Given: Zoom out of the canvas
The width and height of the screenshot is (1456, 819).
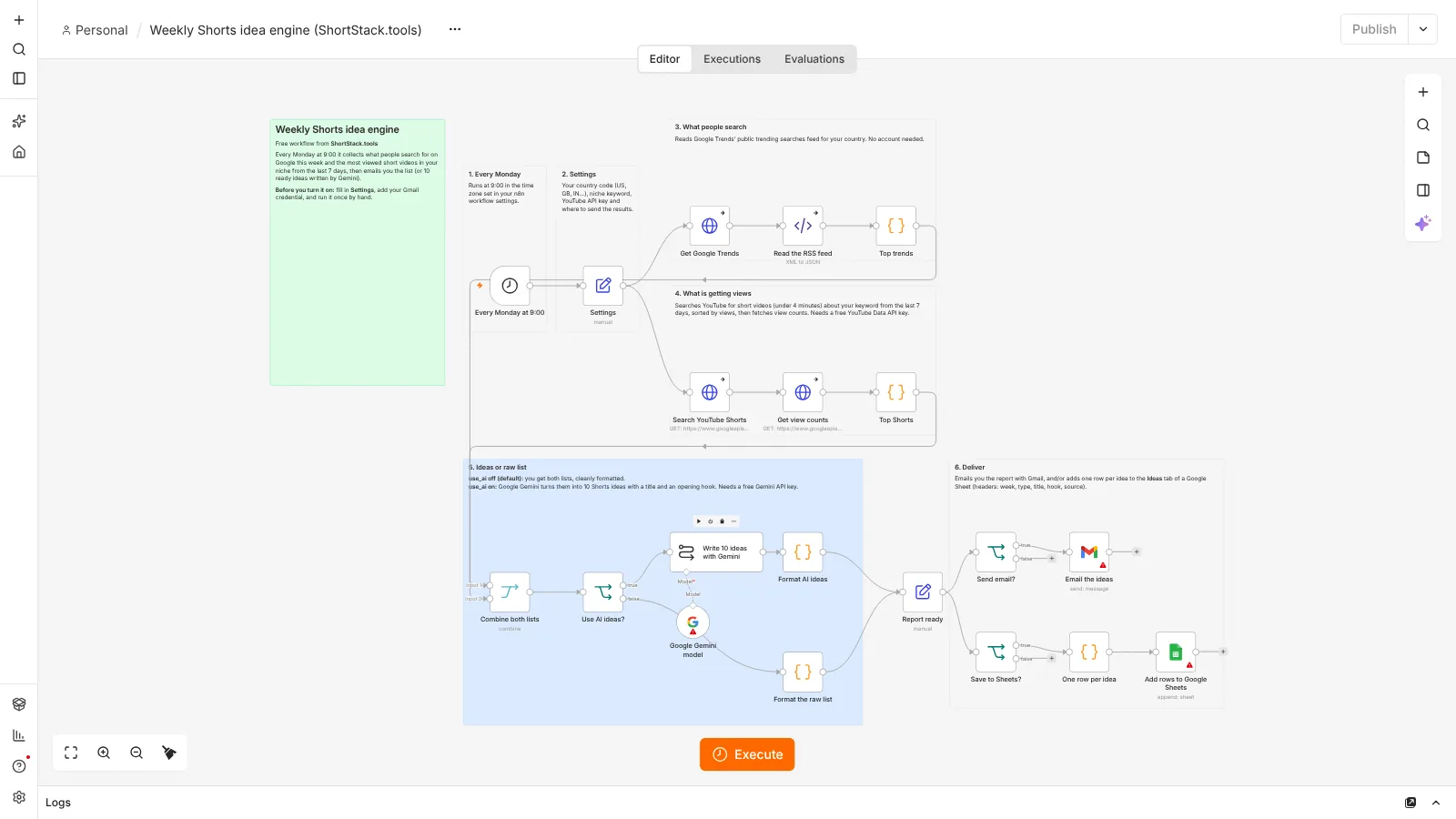Looking at the screenshot, I should [136, 753].
